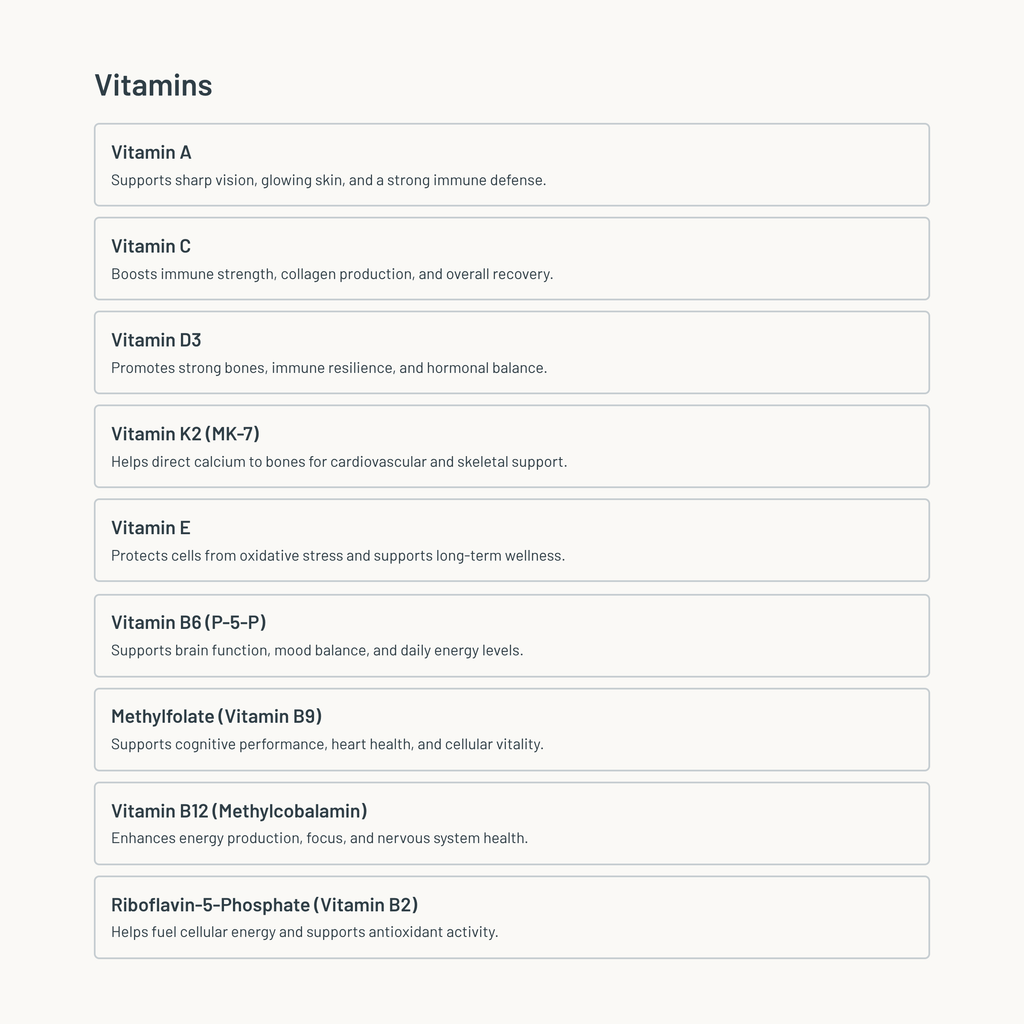Select the Vitamin C card

(x=511, y=259)
